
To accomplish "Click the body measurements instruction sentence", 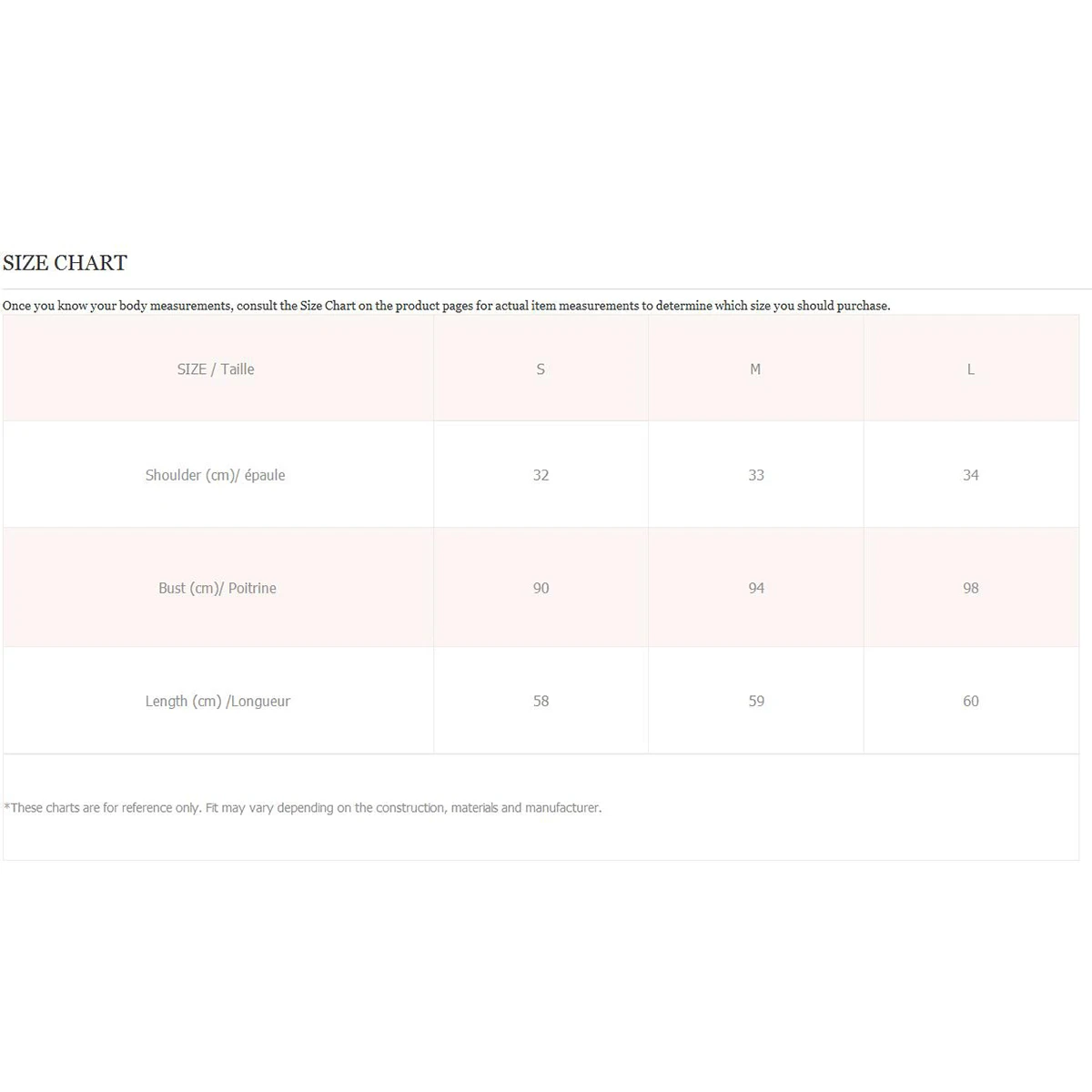I will tap(446, 306).
